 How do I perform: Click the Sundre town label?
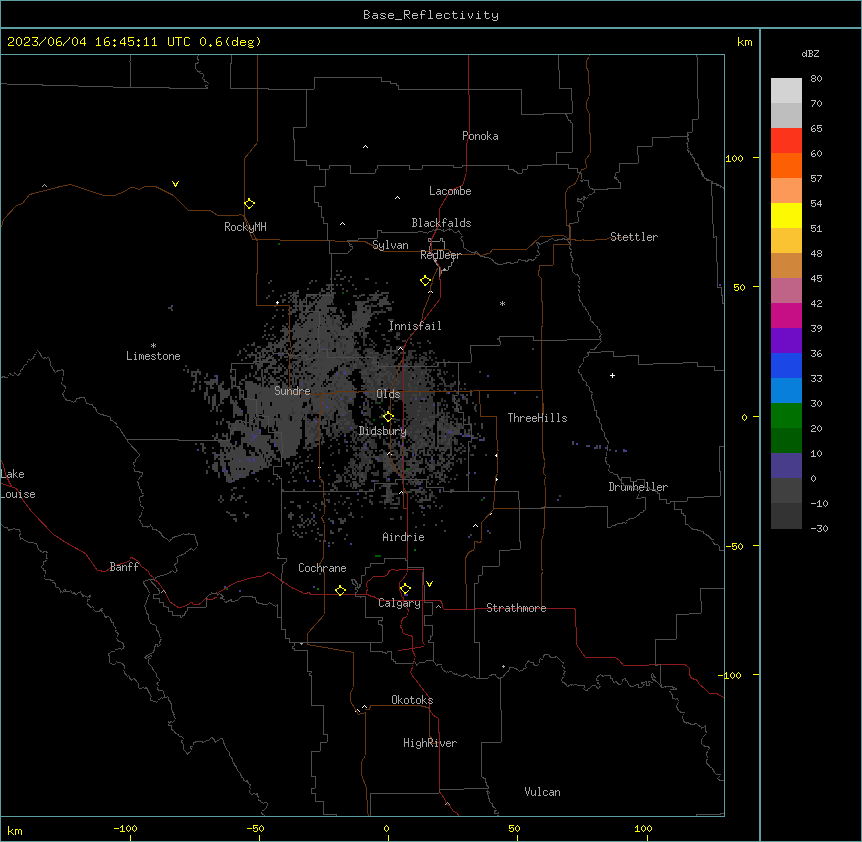click(x=292, y=391)
